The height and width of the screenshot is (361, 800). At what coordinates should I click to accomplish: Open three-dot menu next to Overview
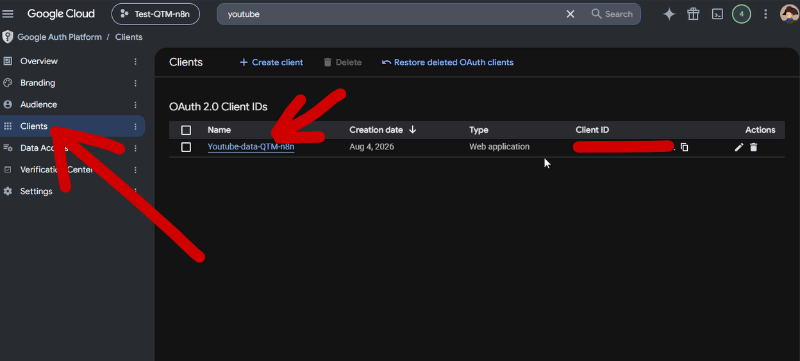point(135,61)
